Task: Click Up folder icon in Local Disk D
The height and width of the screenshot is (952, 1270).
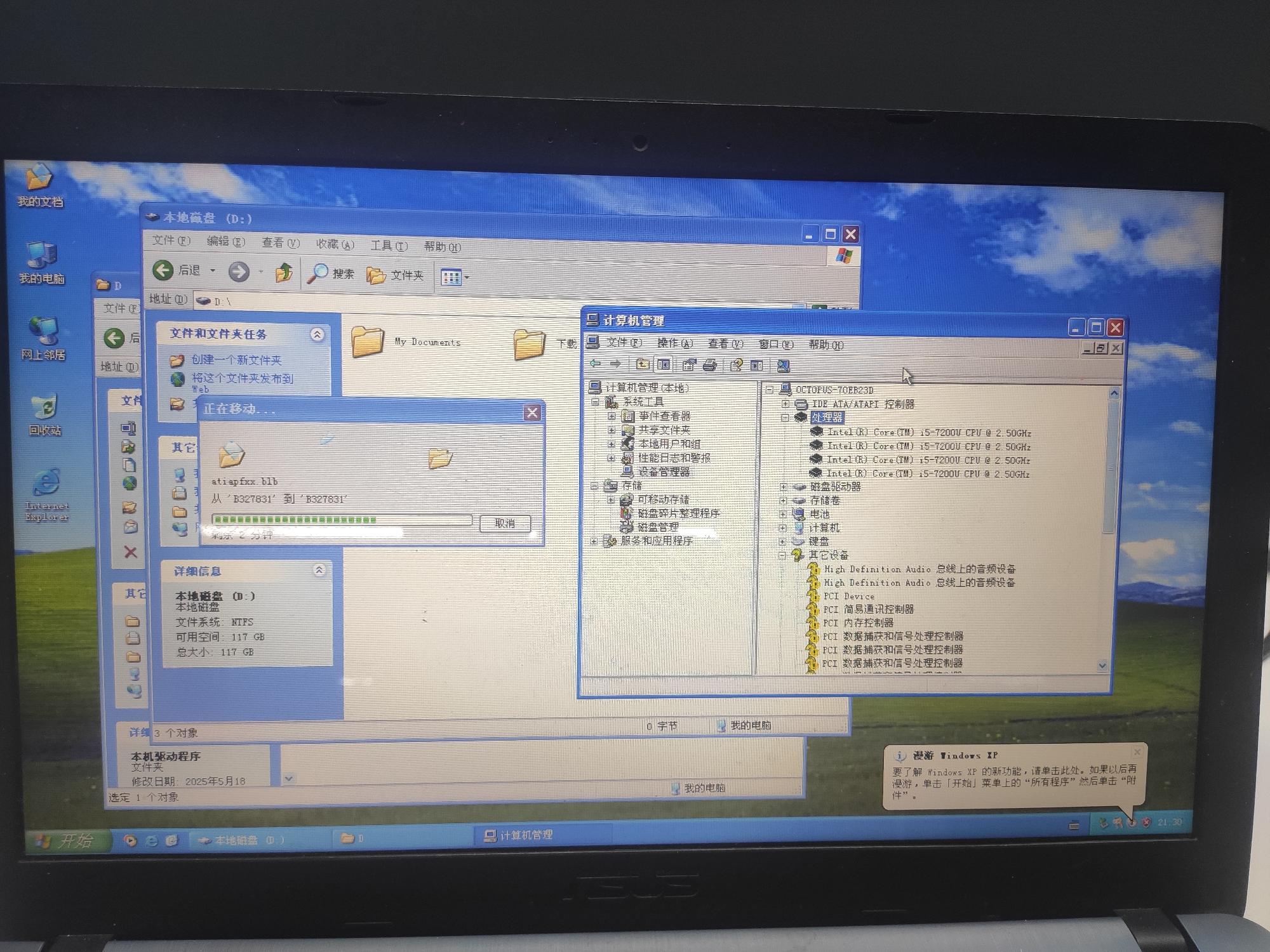Action: click(x=284, y=273)
